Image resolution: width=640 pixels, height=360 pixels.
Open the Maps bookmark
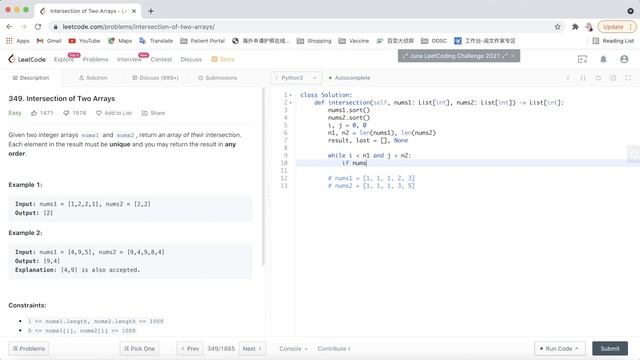120,41
